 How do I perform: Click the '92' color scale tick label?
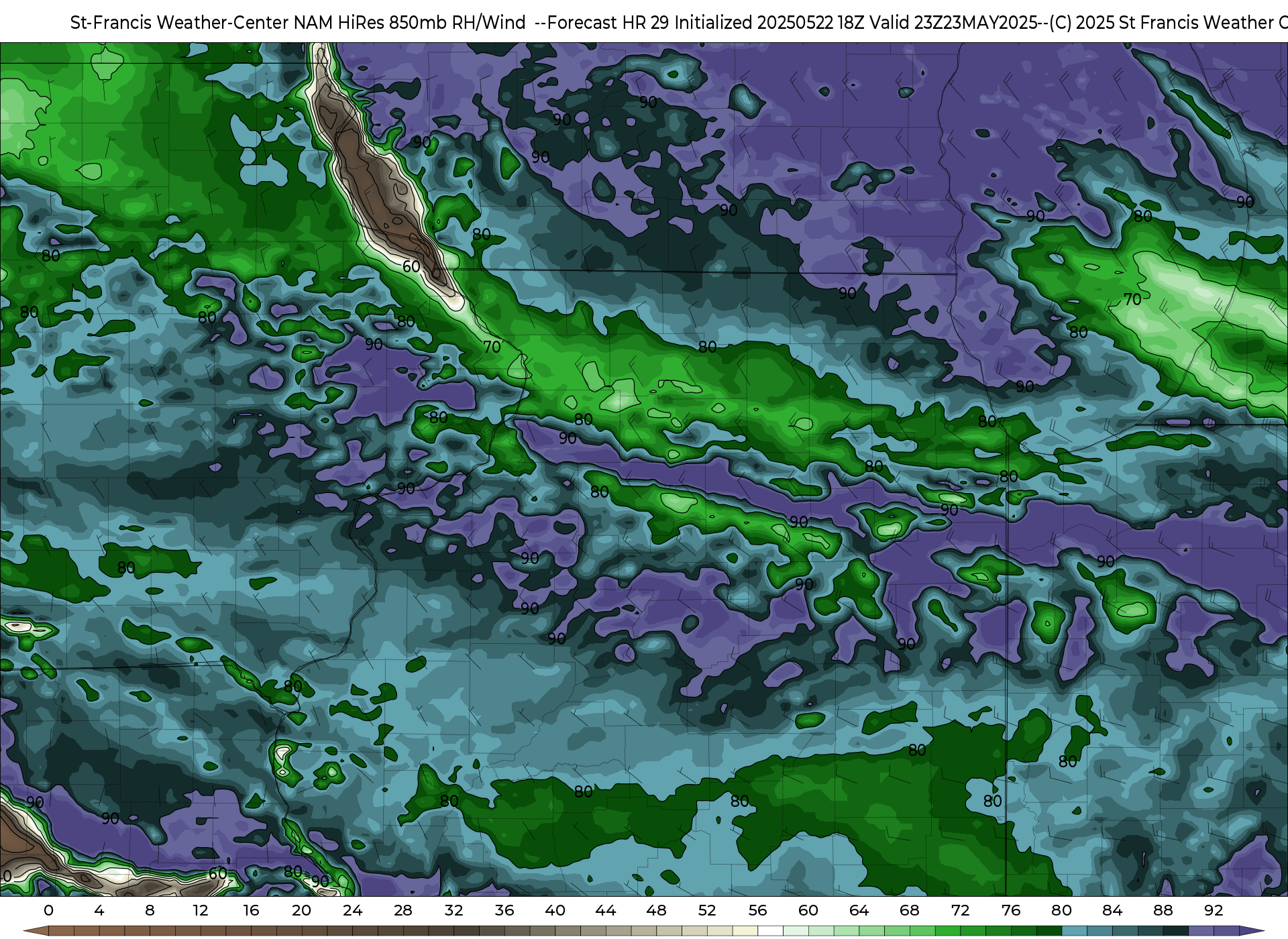click(x=1214, y=910)
